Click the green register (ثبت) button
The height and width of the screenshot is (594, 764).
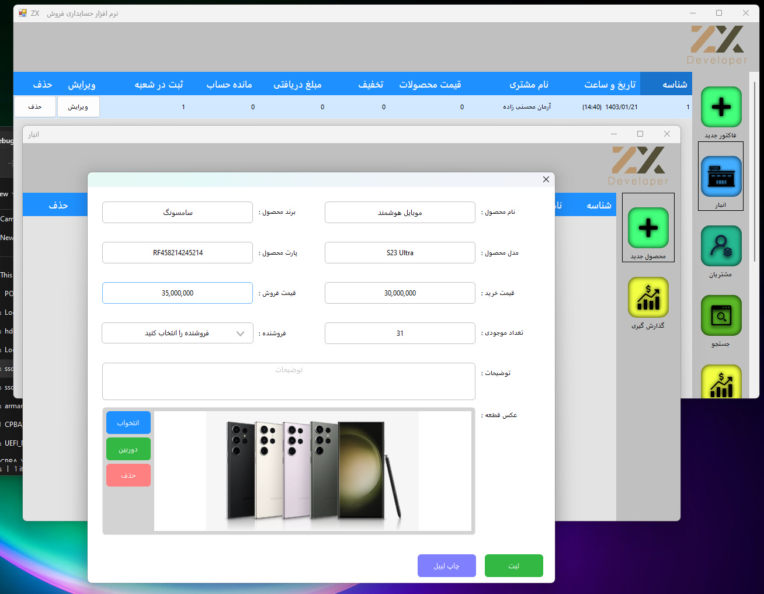point(514,566)
